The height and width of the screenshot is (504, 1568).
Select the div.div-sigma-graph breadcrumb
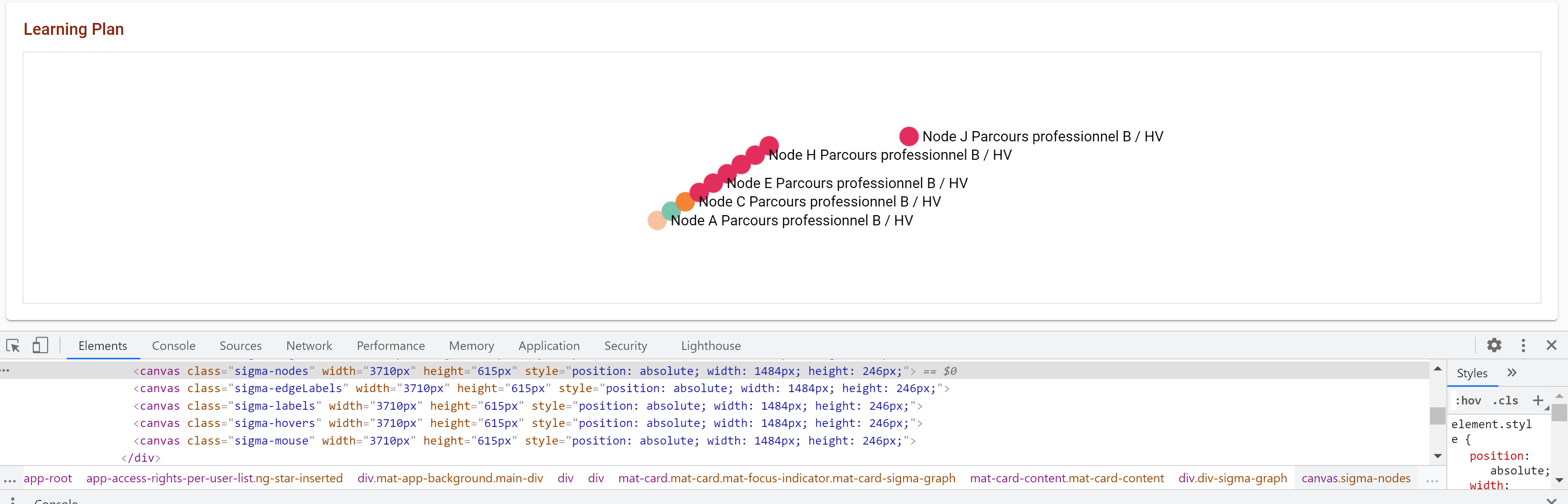click(1233, 479)
